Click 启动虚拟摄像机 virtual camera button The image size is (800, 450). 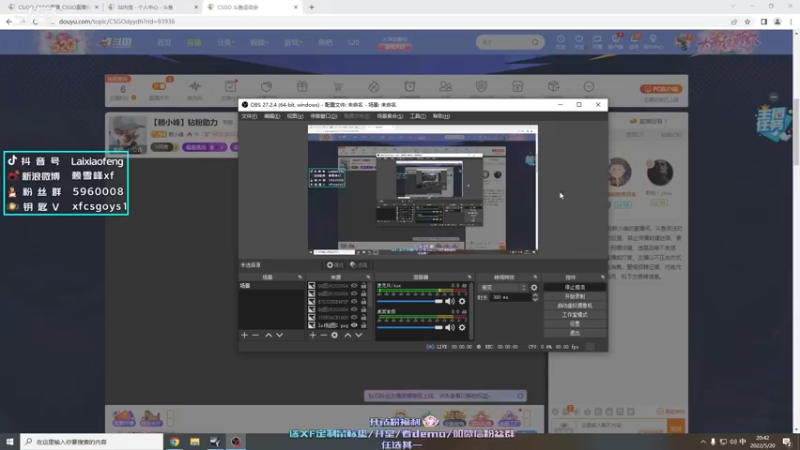(574, 306)
